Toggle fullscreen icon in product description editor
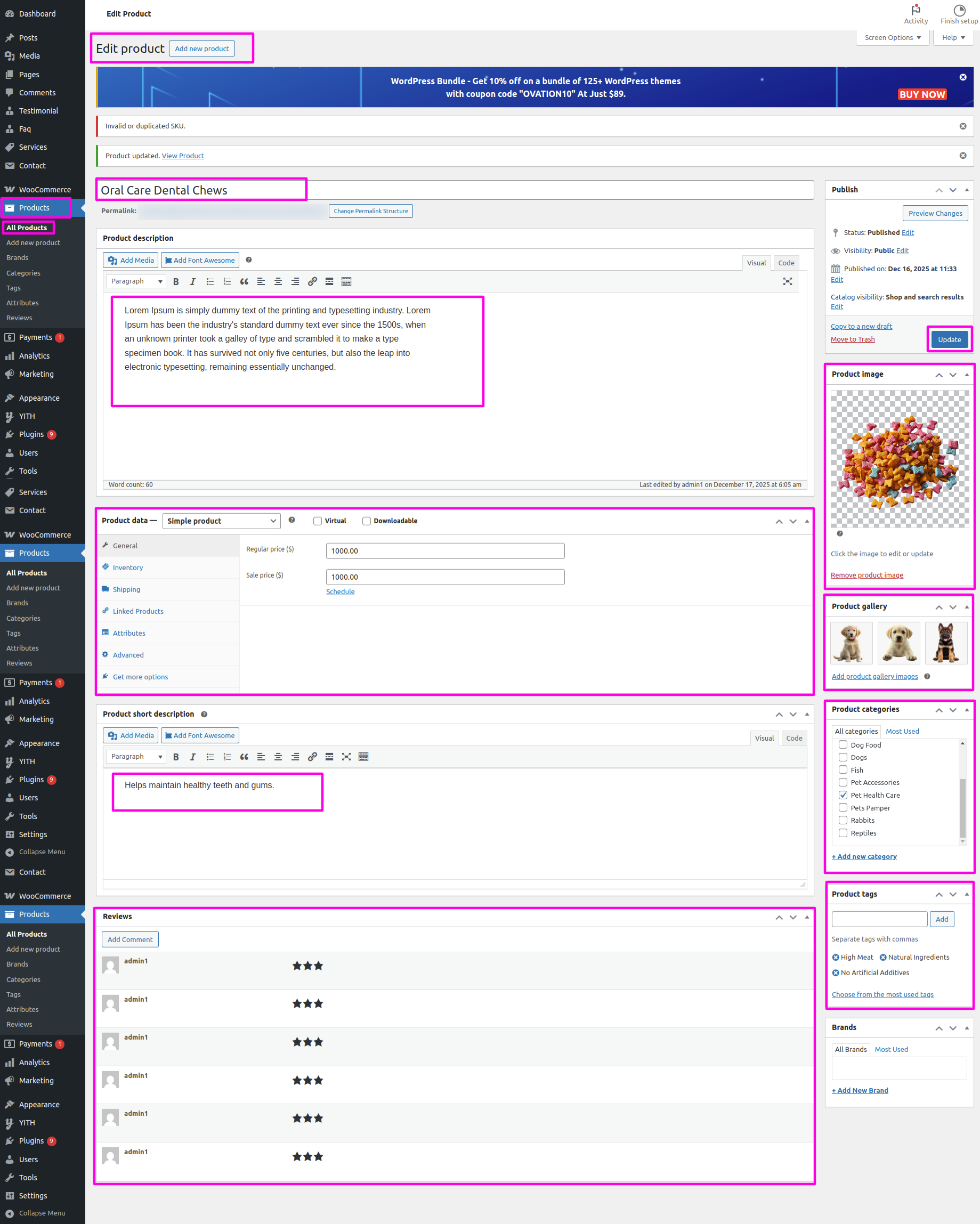Image resolution: width=980 pixels, height=1224 pixels. point(788,281)
